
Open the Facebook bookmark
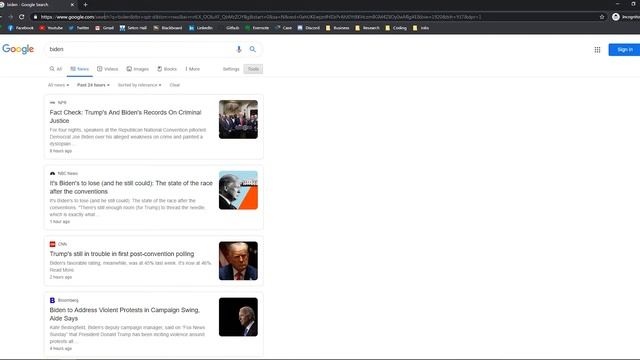(21, 28)
